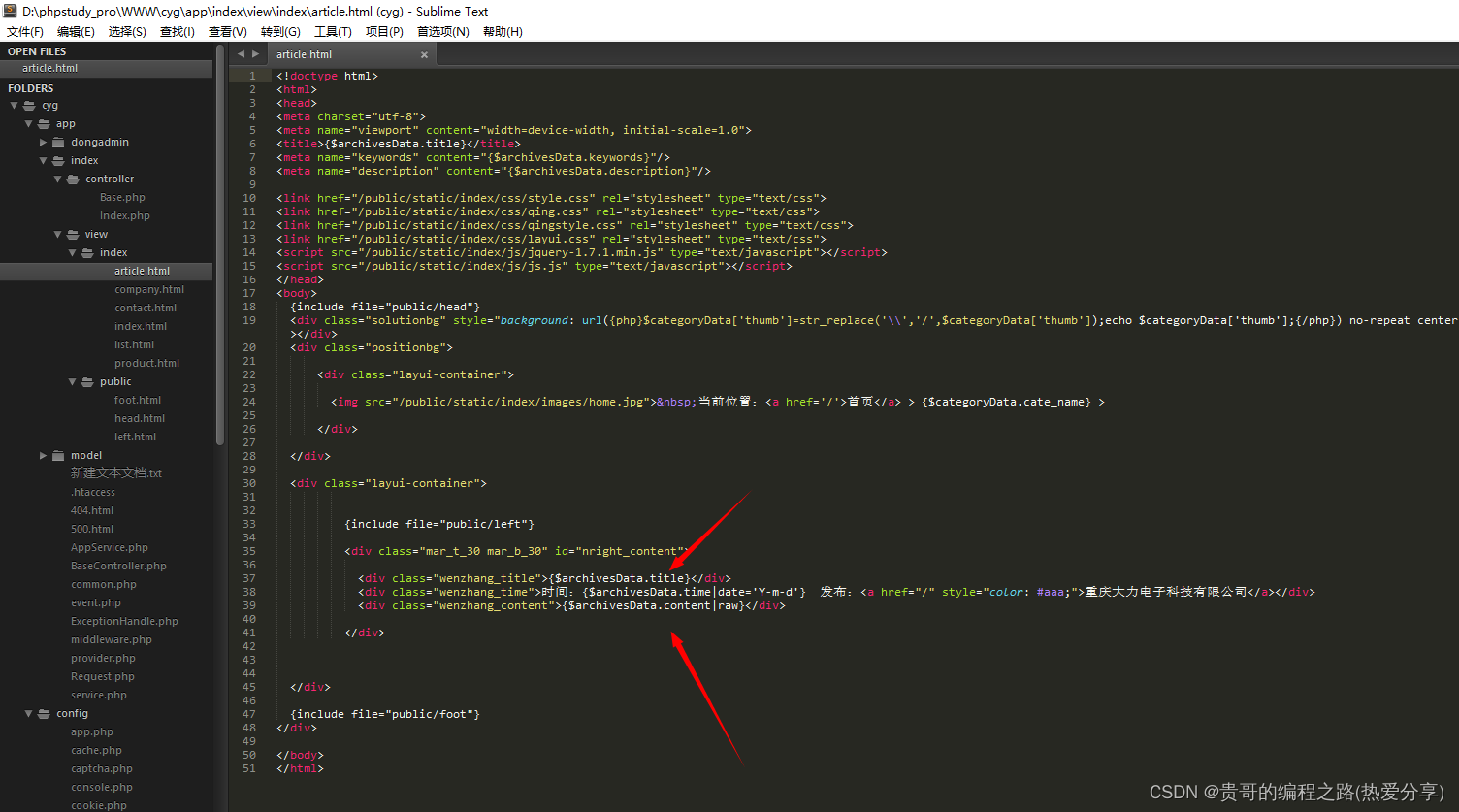Expand the model folder

[44, 455]
